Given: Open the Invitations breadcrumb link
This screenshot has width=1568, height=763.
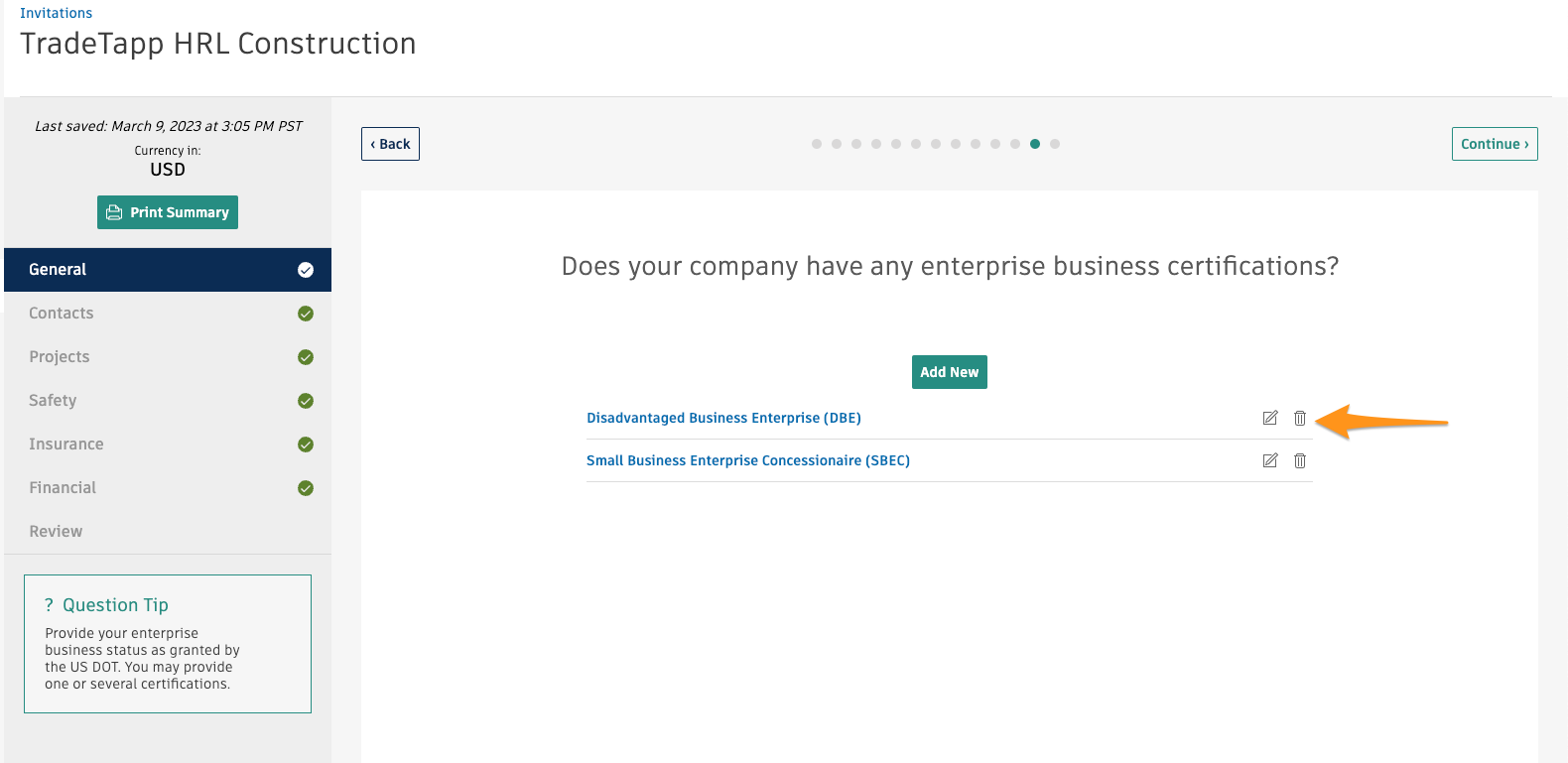Looking at the screenshot, I should (x=56, y=12).
